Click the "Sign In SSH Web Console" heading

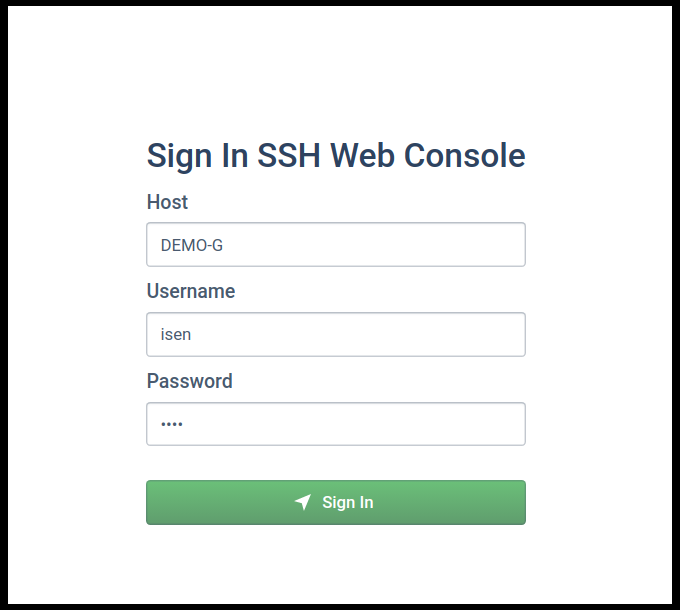point(335,156)
